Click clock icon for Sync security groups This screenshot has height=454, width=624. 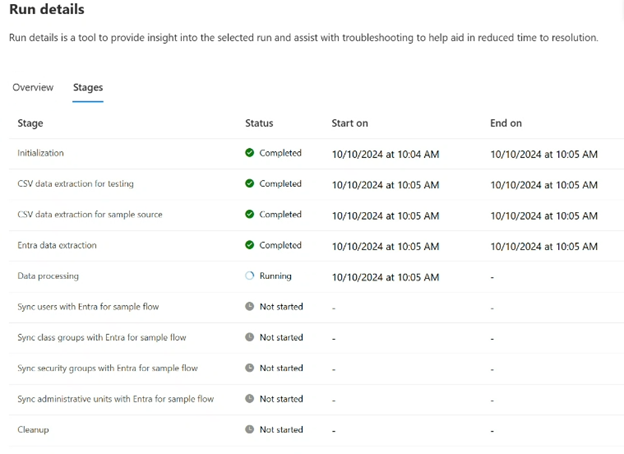[250, 368]
